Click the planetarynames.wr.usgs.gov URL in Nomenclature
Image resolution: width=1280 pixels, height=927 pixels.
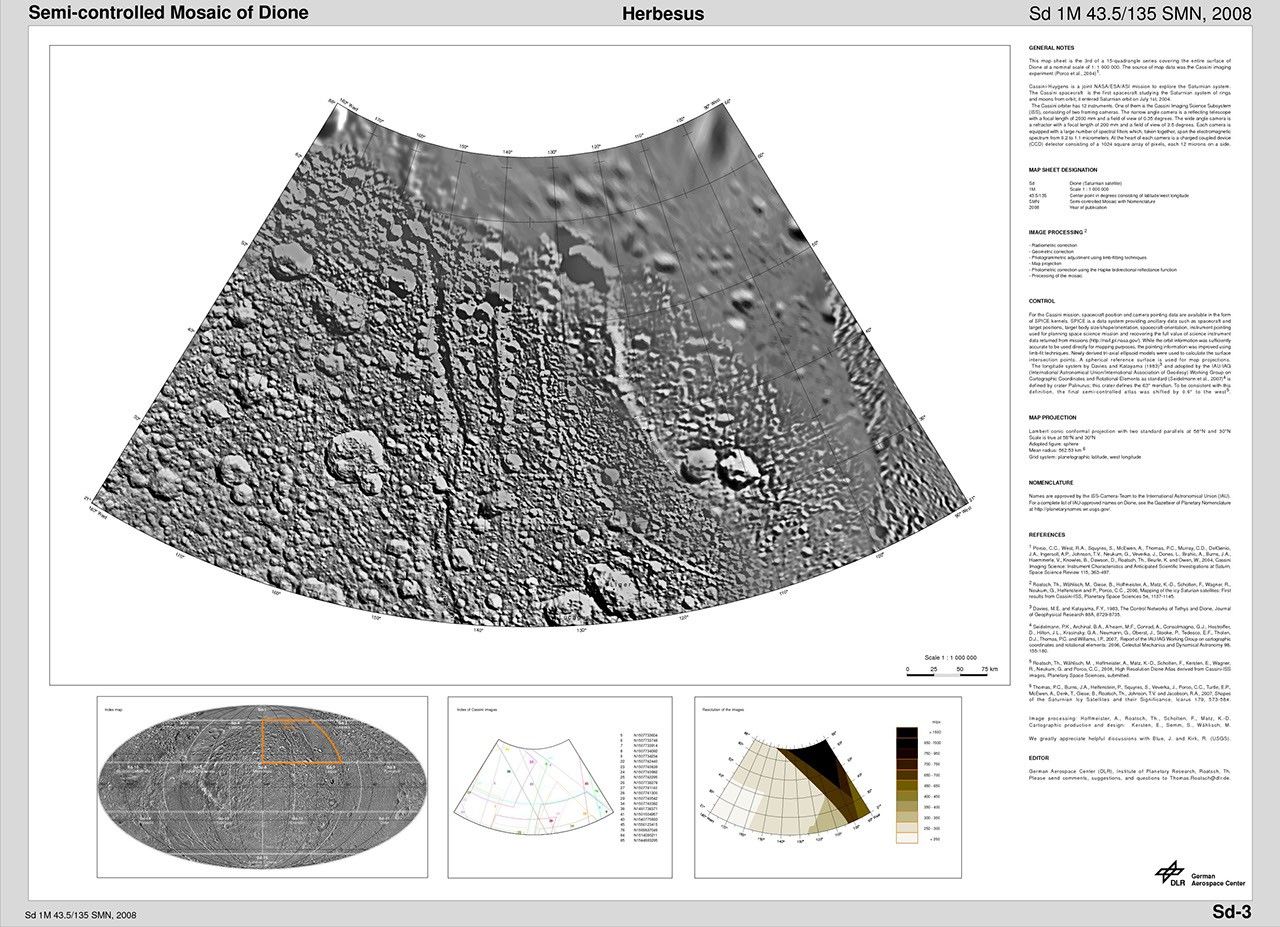coord(1072,507)
